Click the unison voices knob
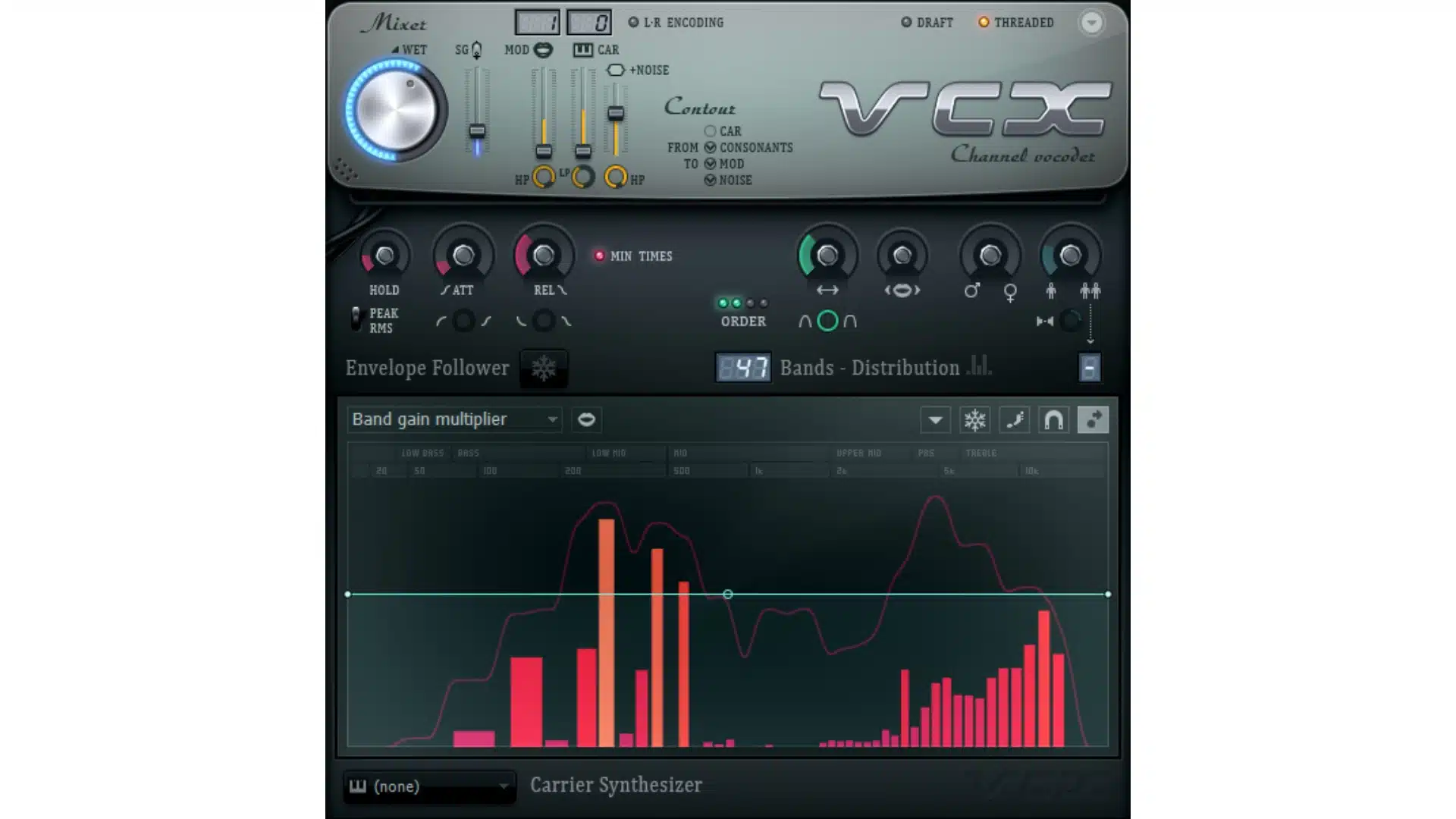 [1070, 256]
